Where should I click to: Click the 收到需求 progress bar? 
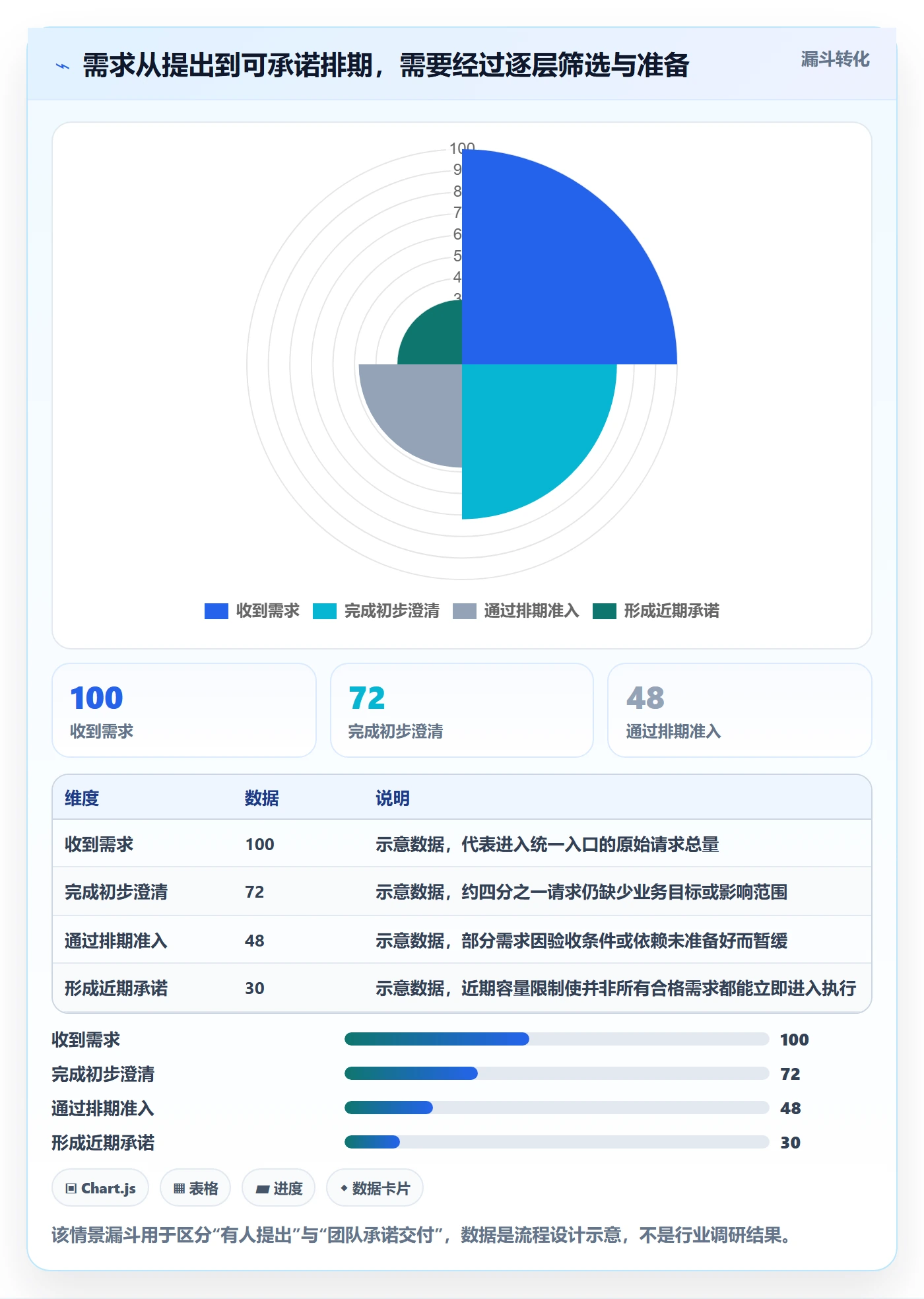point(556,1039)
